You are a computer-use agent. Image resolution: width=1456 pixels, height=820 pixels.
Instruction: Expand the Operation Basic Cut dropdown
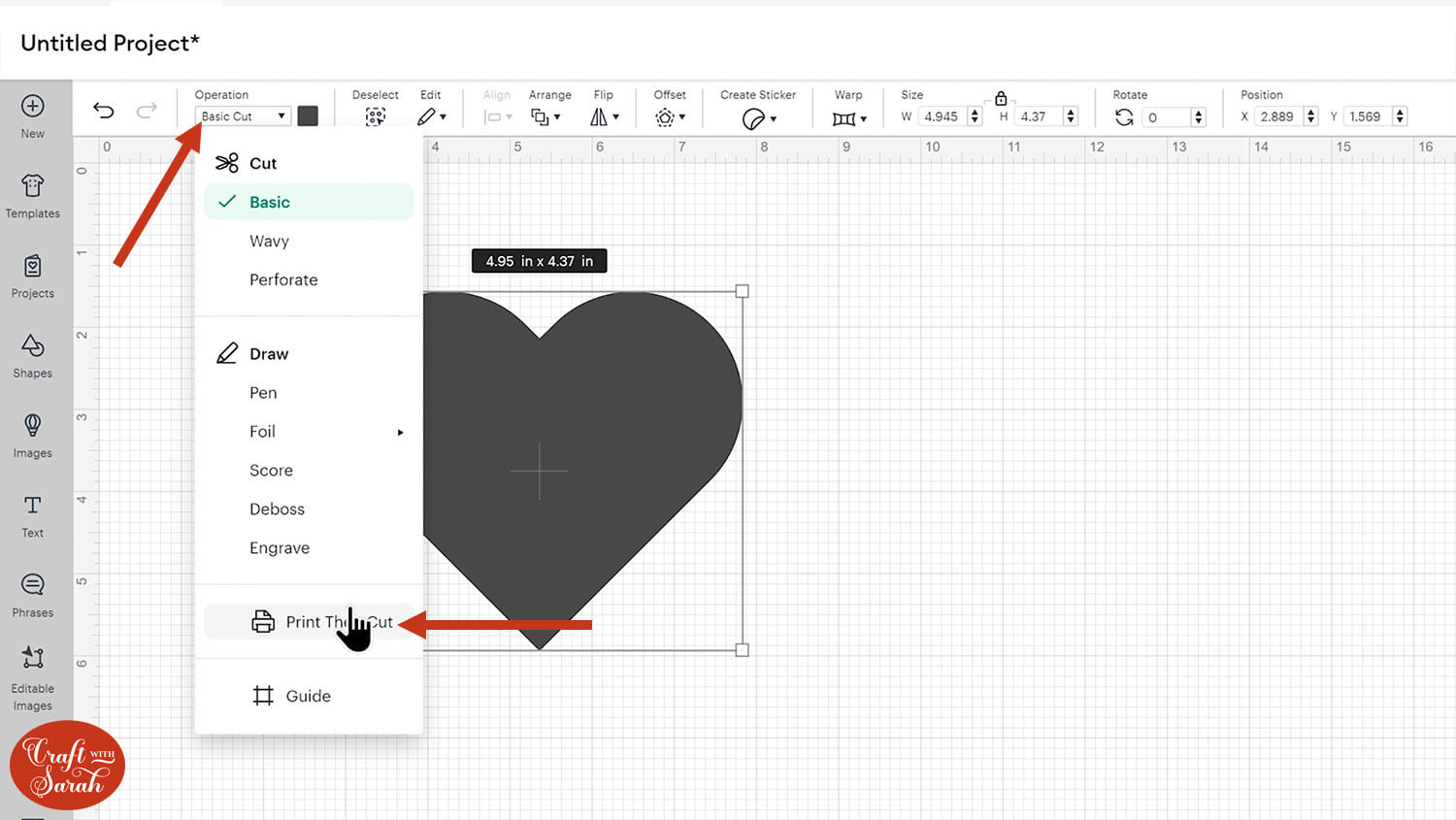click(x=243, y=116)
